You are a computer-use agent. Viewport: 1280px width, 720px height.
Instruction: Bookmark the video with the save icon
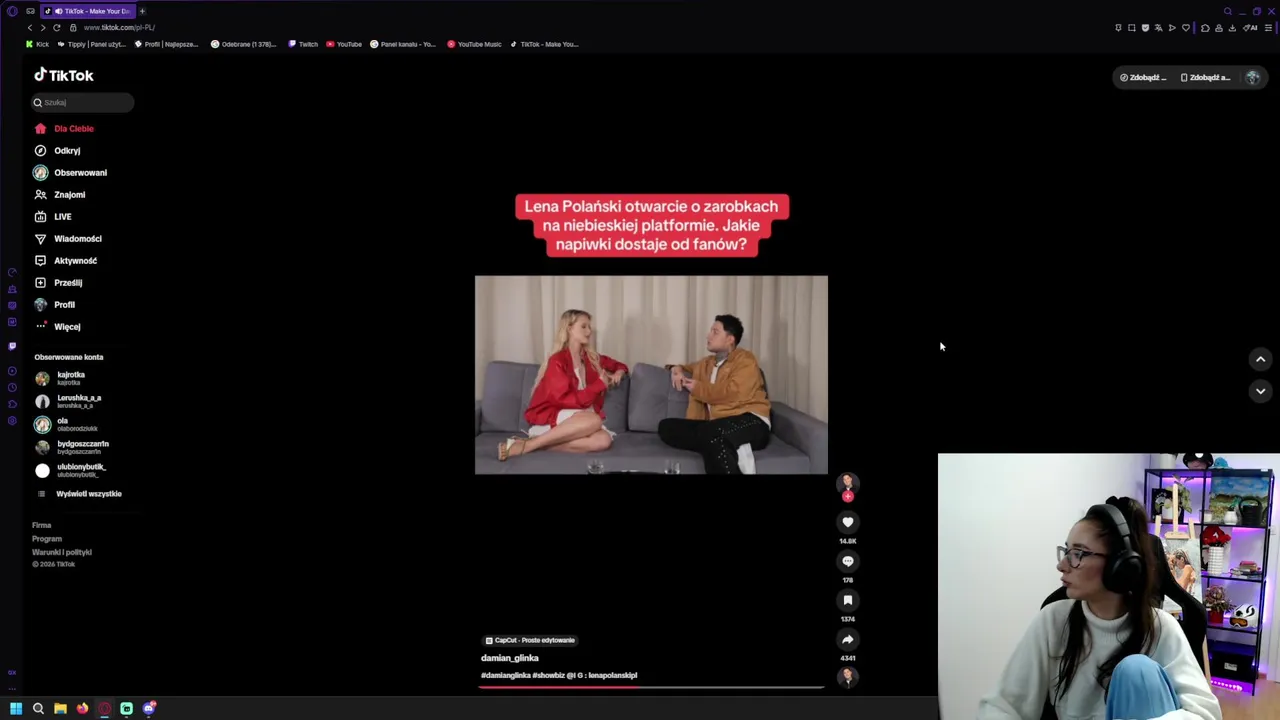pos(847,600)
